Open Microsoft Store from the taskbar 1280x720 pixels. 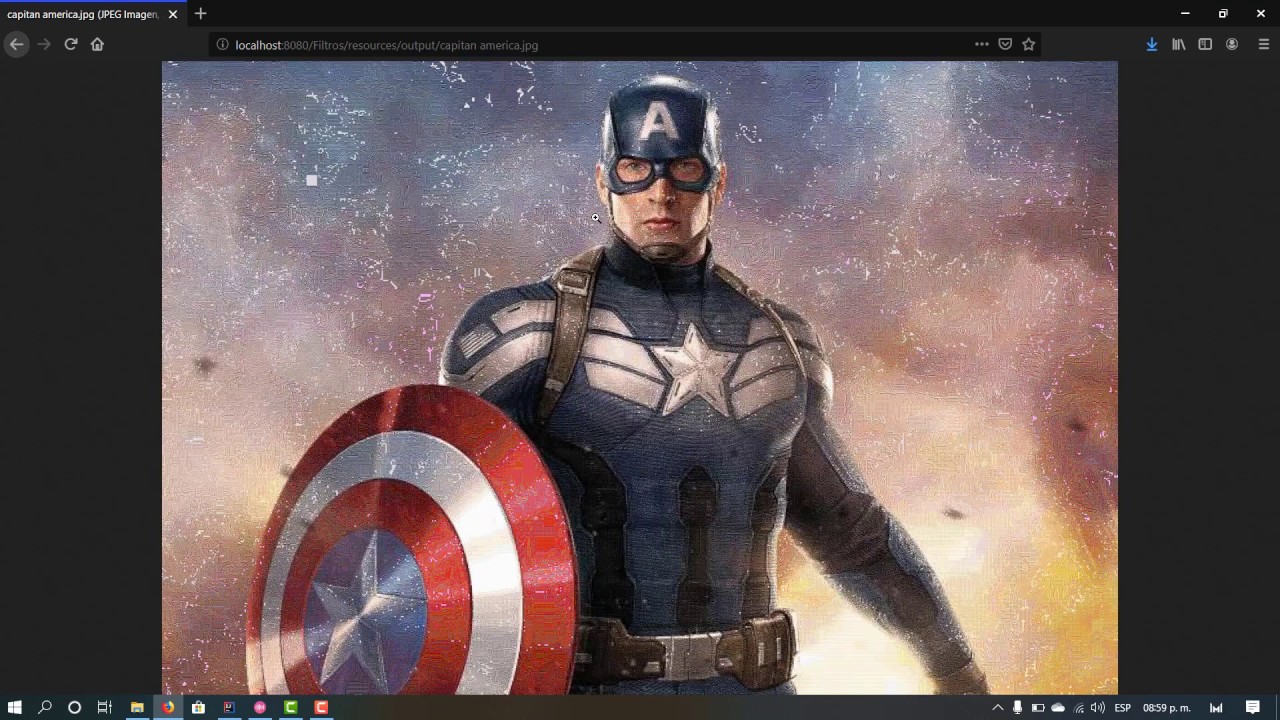198,707
